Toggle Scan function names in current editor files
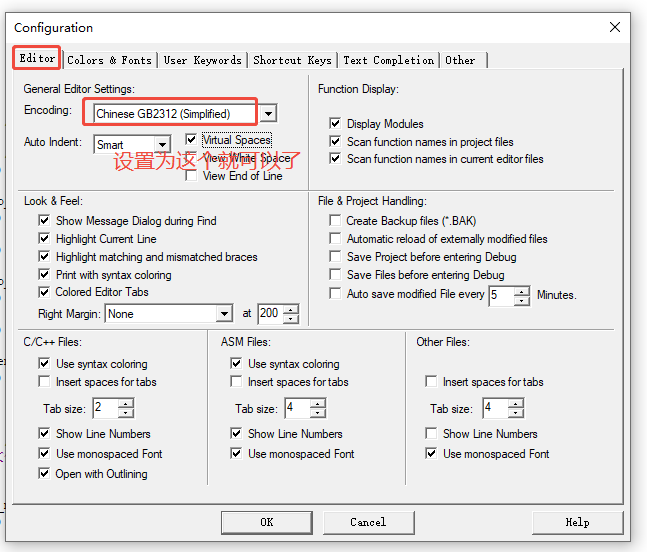The height and width of the screenshot is (552, 647). tap(335, 158)
